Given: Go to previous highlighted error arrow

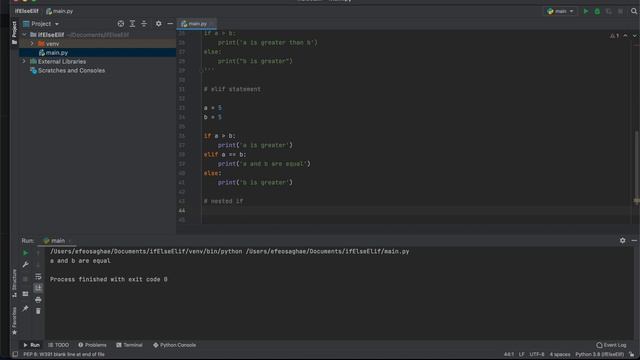Looking at the screenshot, I should point(625,36).
